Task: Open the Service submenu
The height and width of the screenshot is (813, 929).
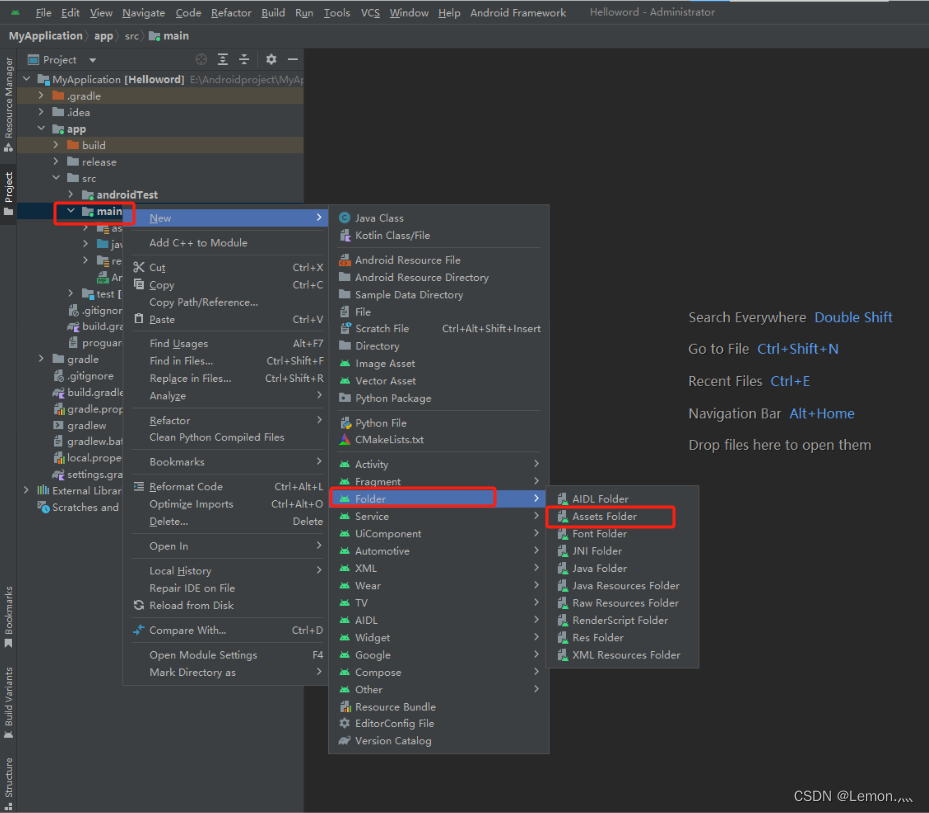Action: (438, 516)
